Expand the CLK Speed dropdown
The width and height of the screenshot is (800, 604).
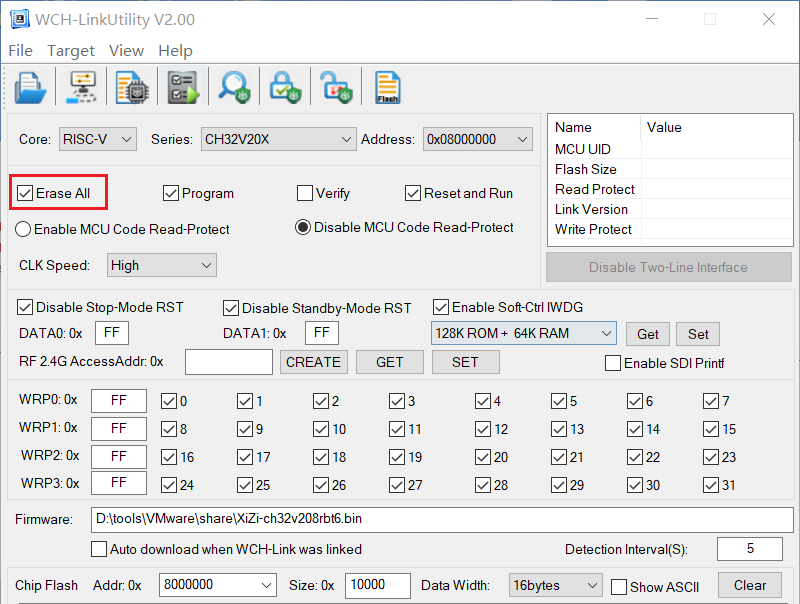(x=162, y=265)
